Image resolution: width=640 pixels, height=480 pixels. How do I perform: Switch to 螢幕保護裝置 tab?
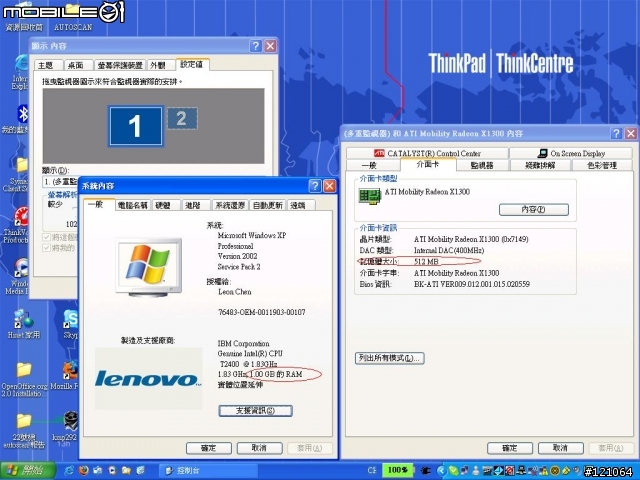(x=120, y=65)
